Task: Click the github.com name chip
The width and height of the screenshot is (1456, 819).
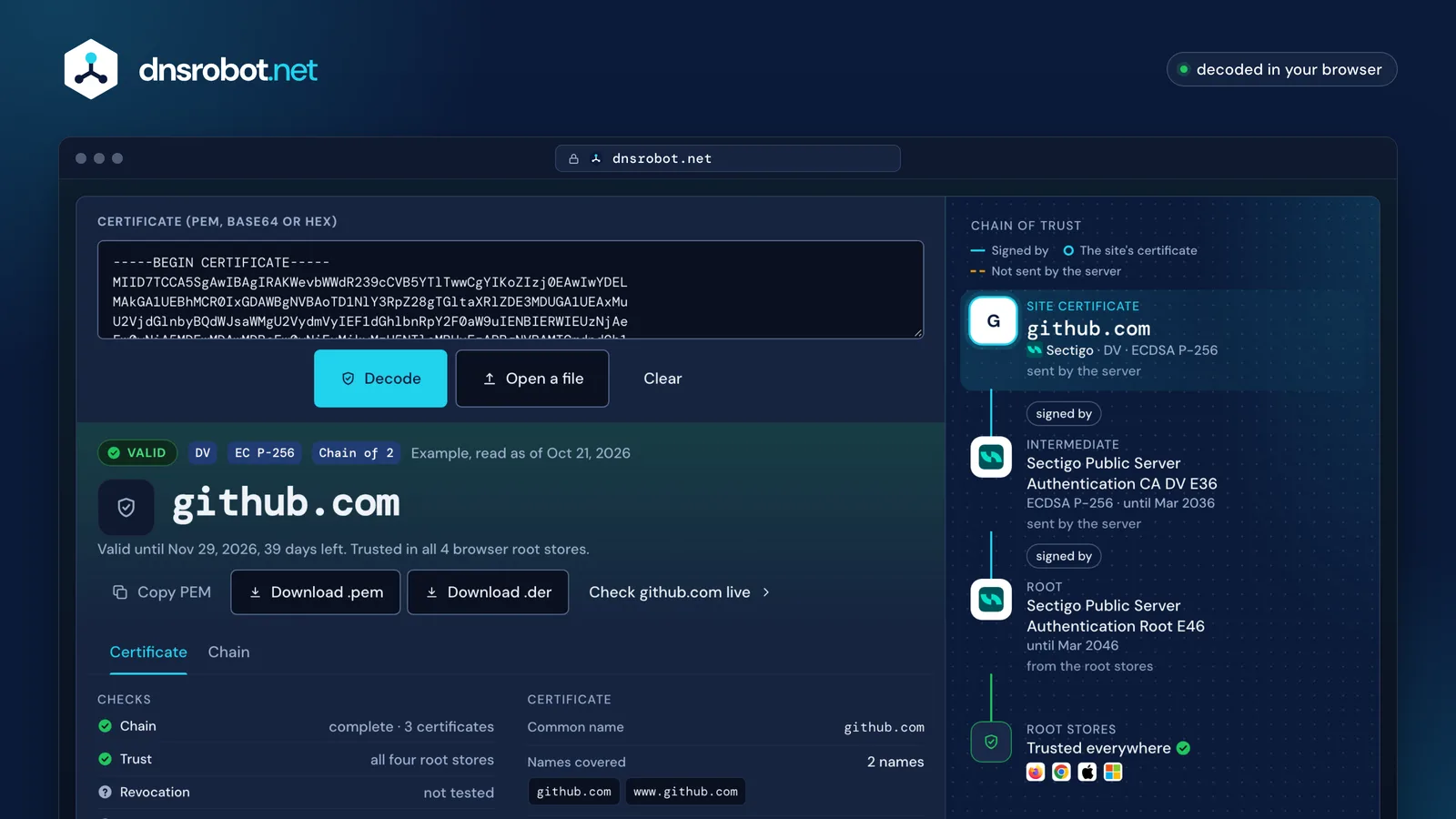Action: pos(574,792)
